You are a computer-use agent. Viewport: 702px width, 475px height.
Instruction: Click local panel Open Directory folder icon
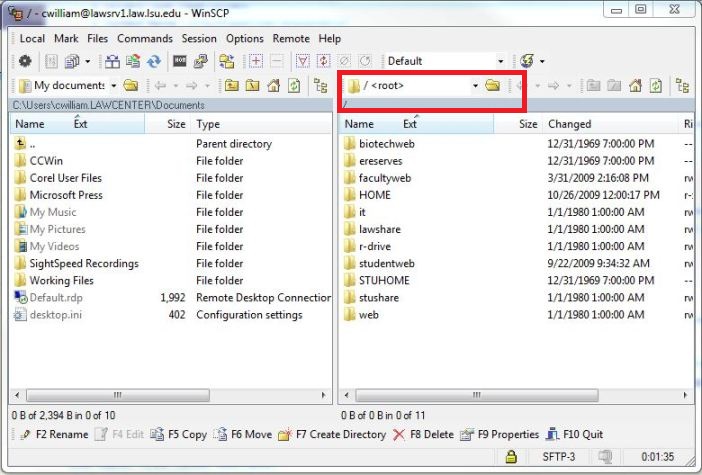tap(131, 85)
